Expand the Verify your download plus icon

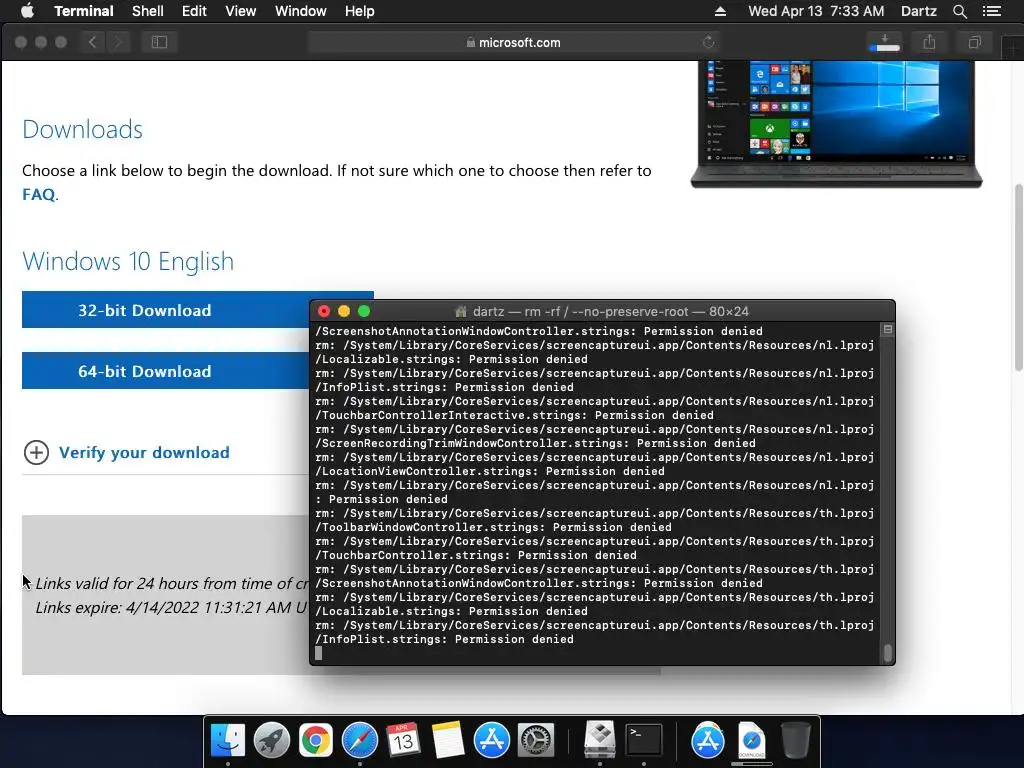pos(37,453)
